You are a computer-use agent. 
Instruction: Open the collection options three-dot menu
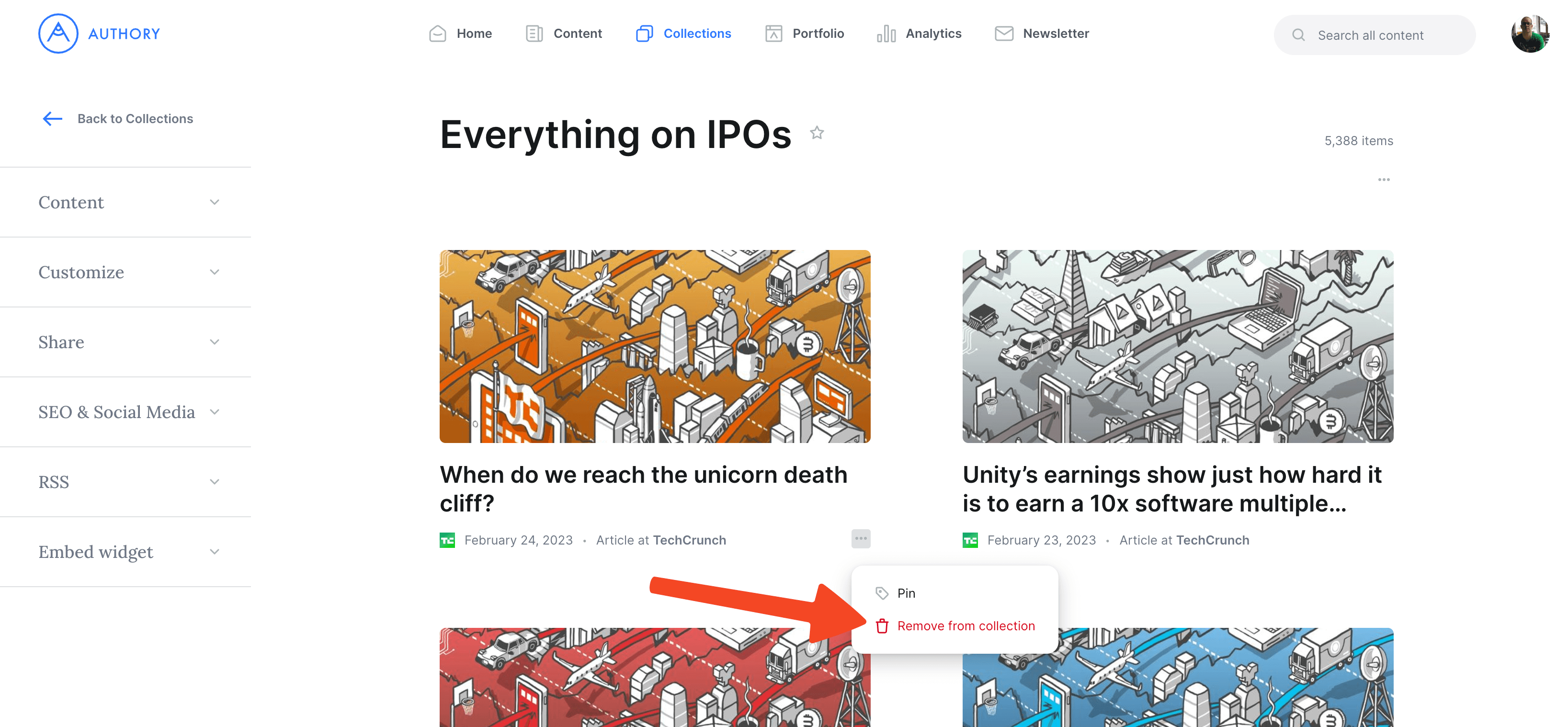pyautogui.click(x=1384, y=180)
